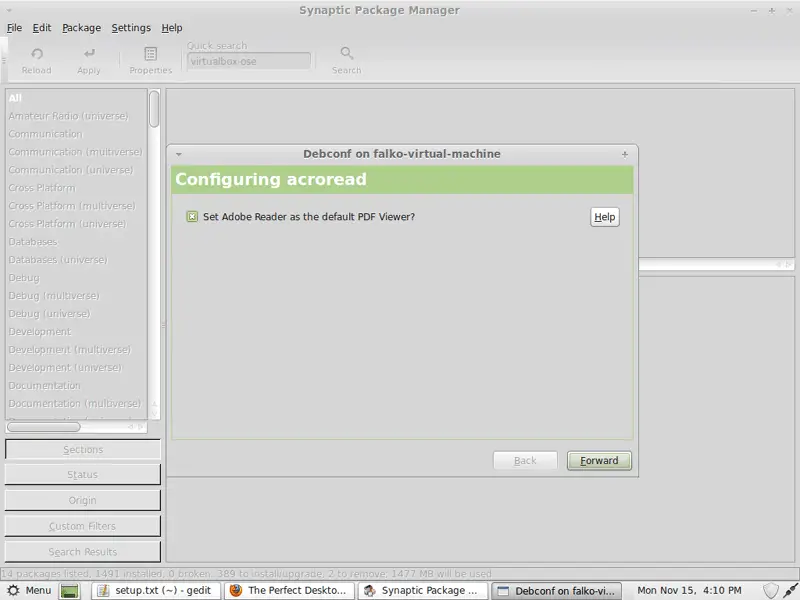Image resolution: width=800 pixels, height=600 pixels.
Task: Select the Debug category
Action: [x=77, y=278]
